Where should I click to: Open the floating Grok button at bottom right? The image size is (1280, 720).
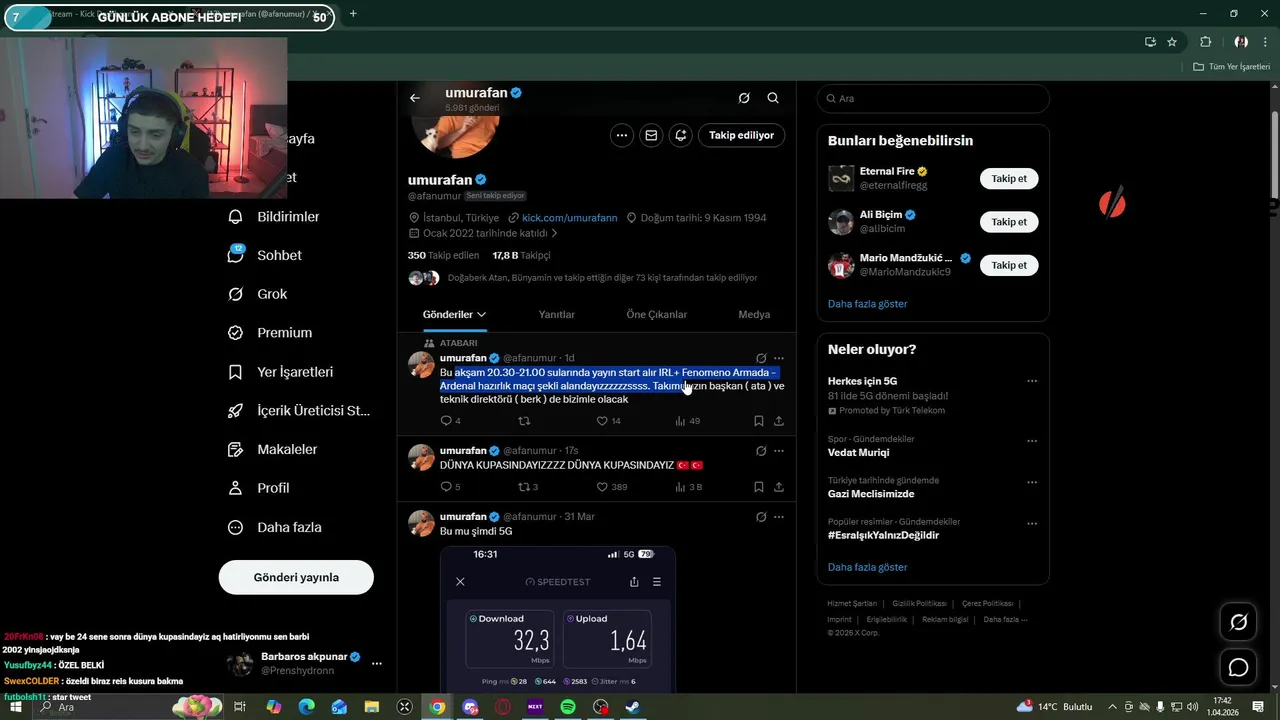1238,623
